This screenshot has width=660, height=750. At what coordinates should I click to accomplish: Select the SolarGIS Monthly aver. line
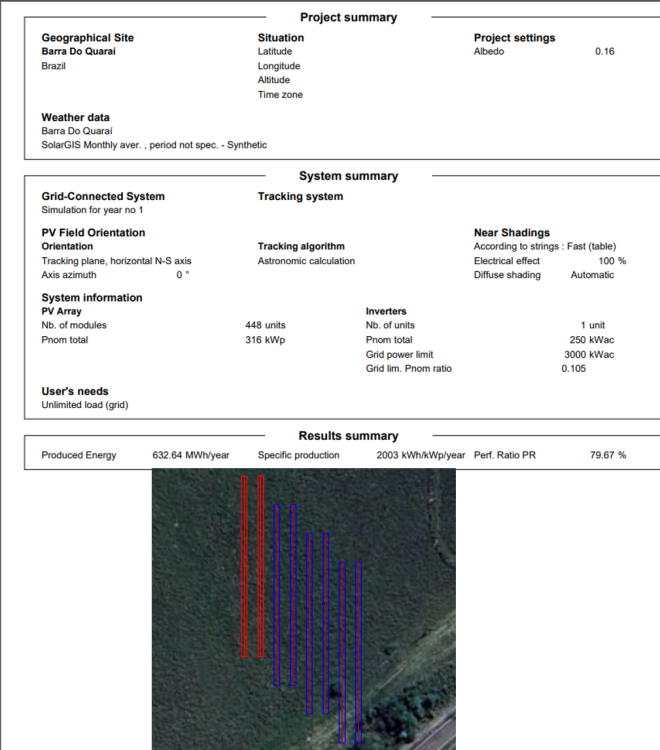154,145
